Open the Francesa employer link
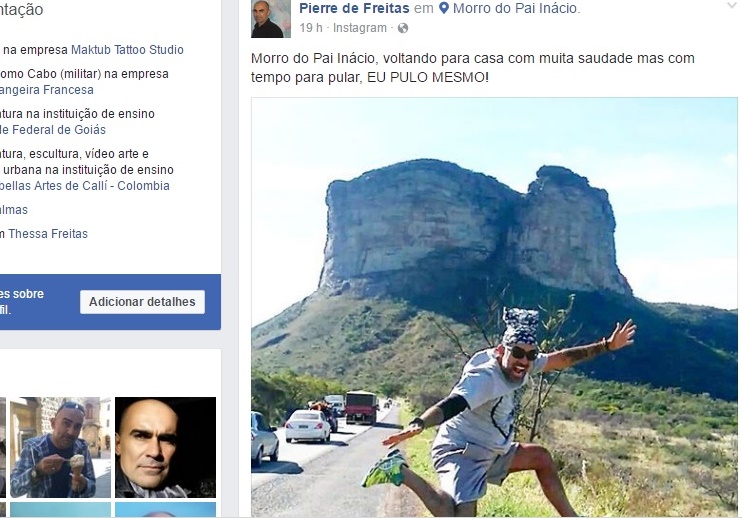The image size is (742, 518). coord(46,90)
